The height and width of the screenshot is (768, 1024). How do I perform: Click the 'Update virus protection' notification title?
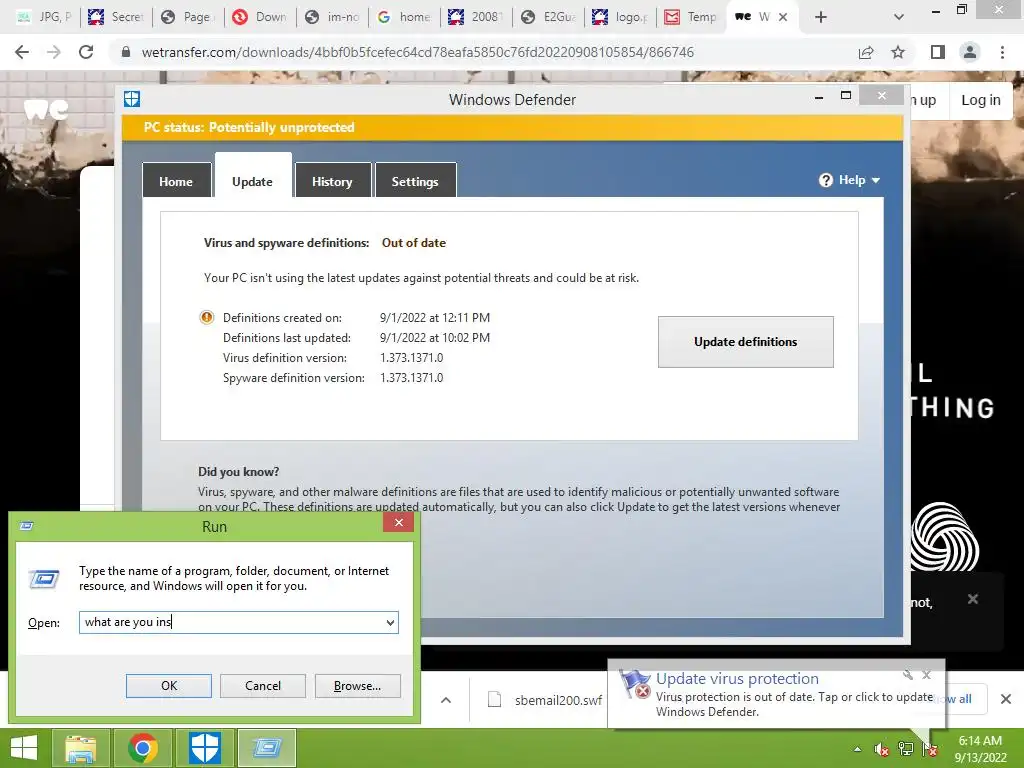click(737, 679)
